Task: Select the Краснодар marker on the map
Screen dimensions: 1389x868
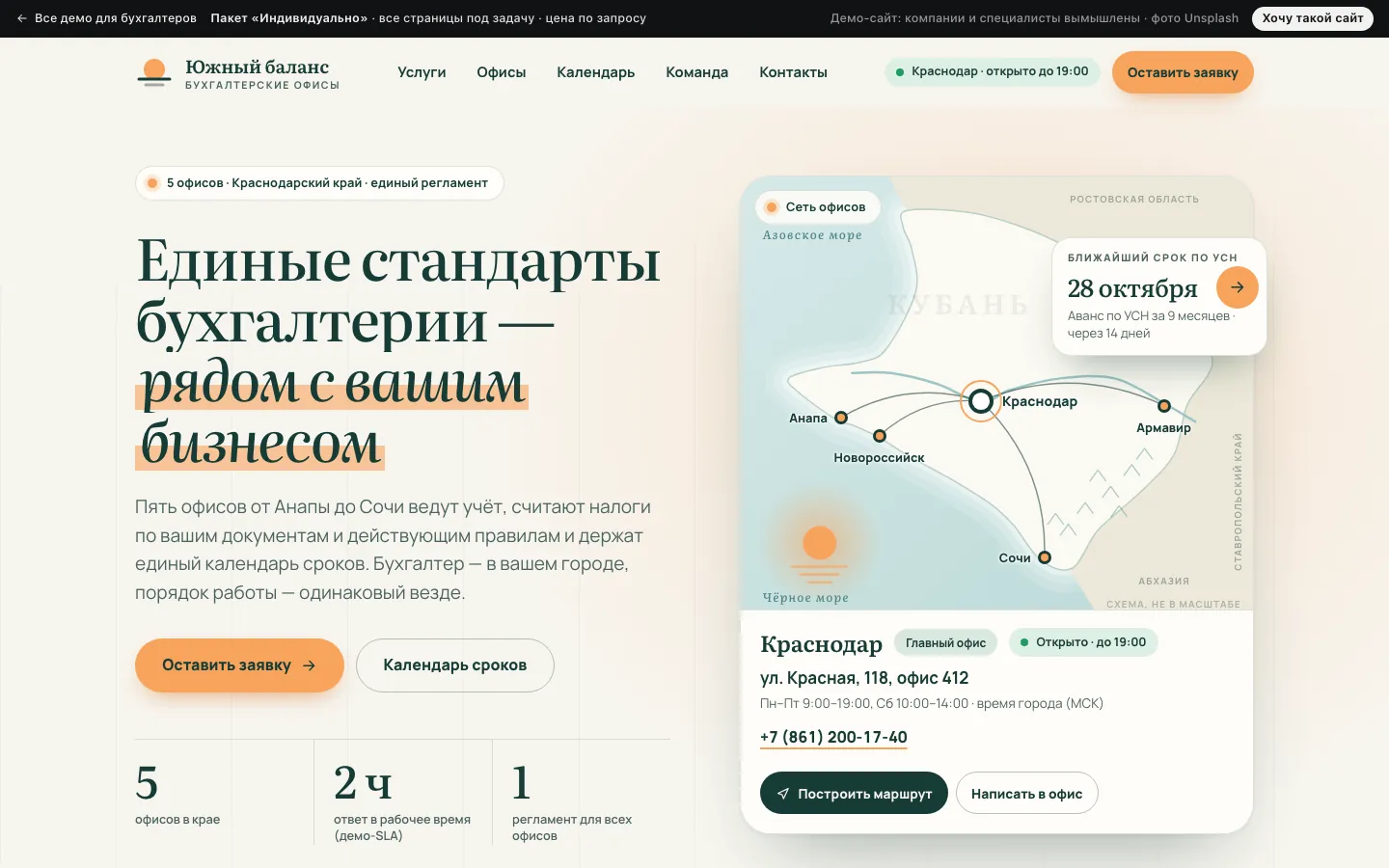Action: coord(980,400)
